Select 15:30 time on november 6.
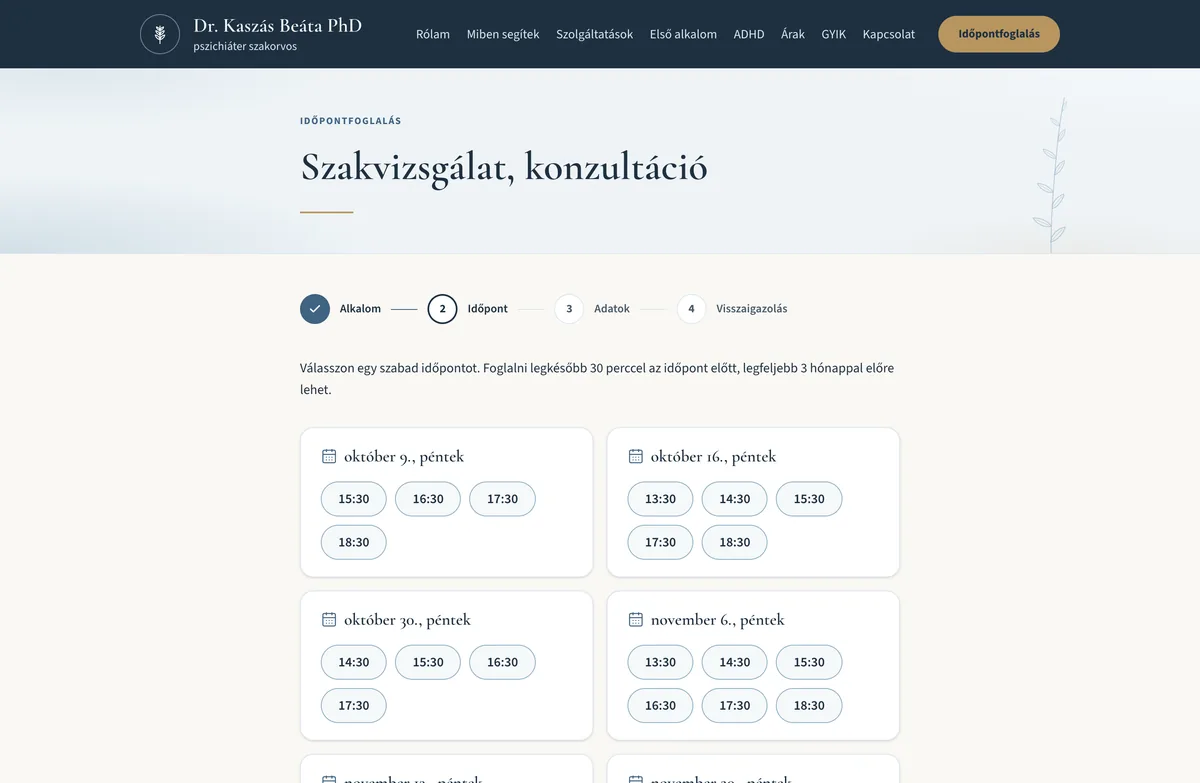Screen dimensions: 1200x783 coord(809,662)
